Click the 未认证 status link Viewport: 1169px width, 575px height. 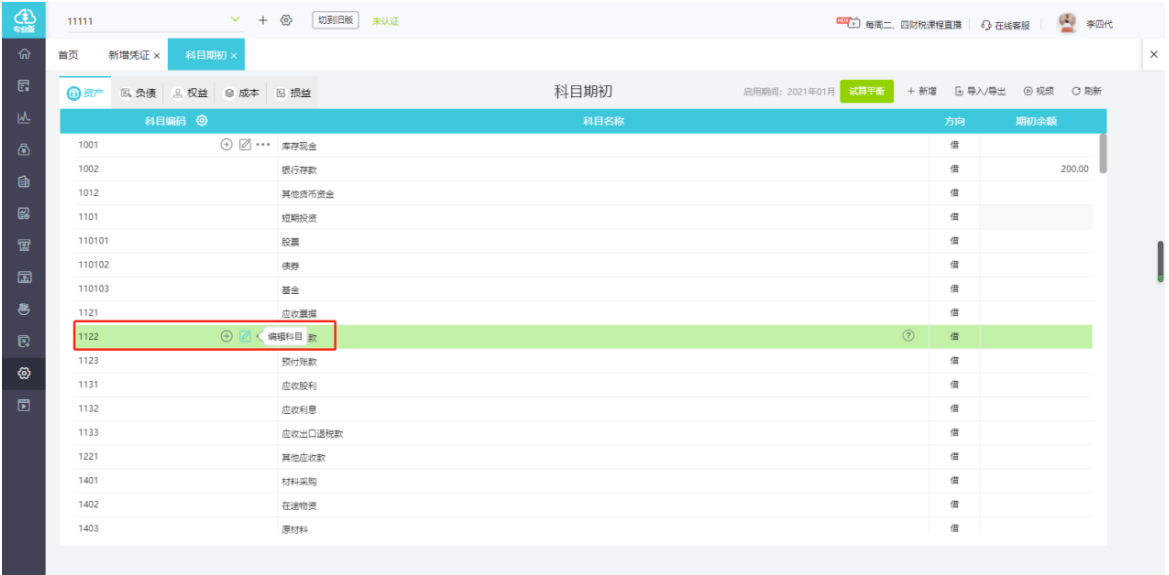[385, 22]
